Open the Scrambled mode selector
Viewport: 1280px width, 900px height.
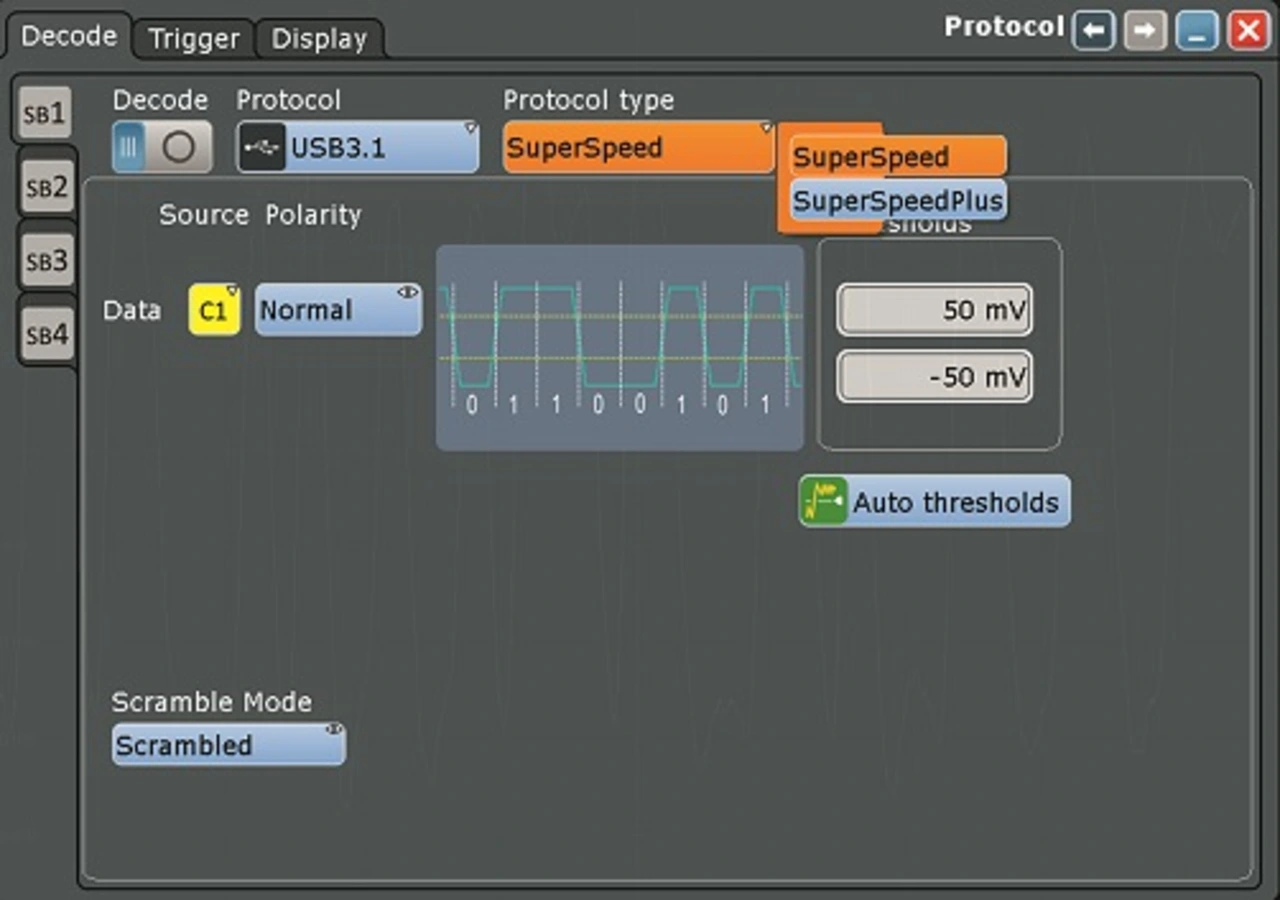point(228,746)
